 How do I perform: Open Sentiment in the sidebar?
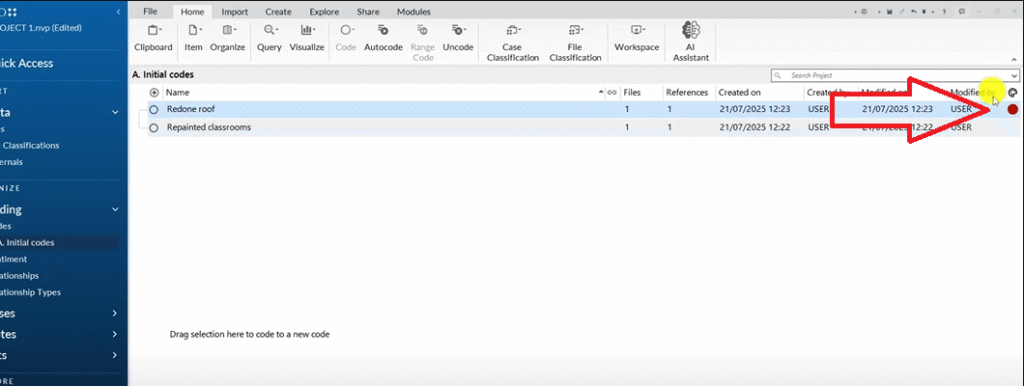pos(14,259)
